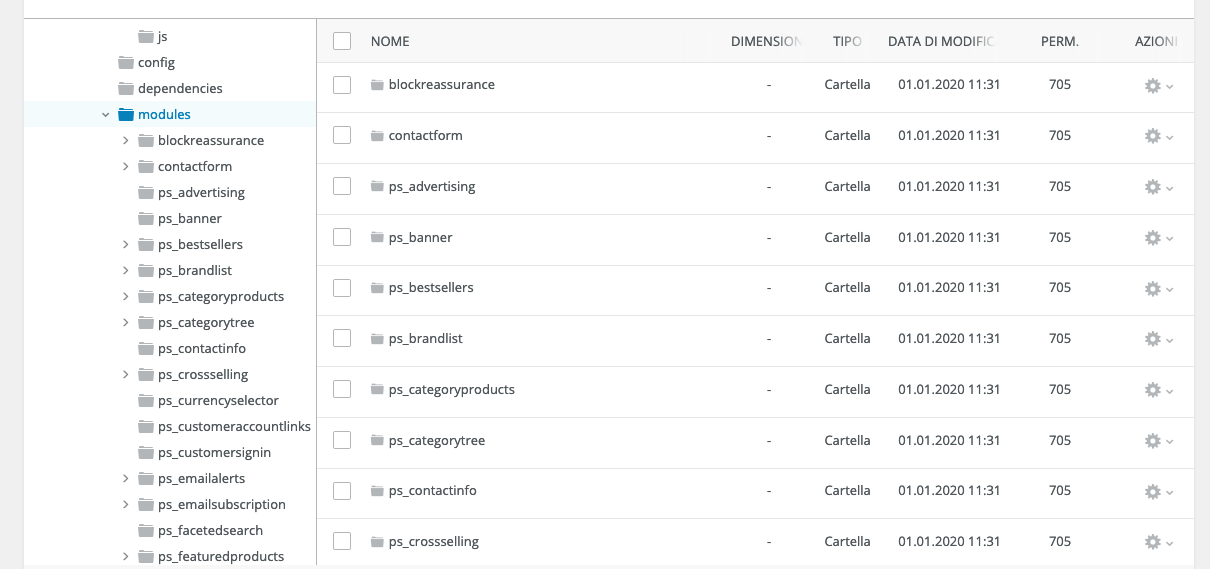Select the ps_bestsellers row checkbox

click(342, 288)
